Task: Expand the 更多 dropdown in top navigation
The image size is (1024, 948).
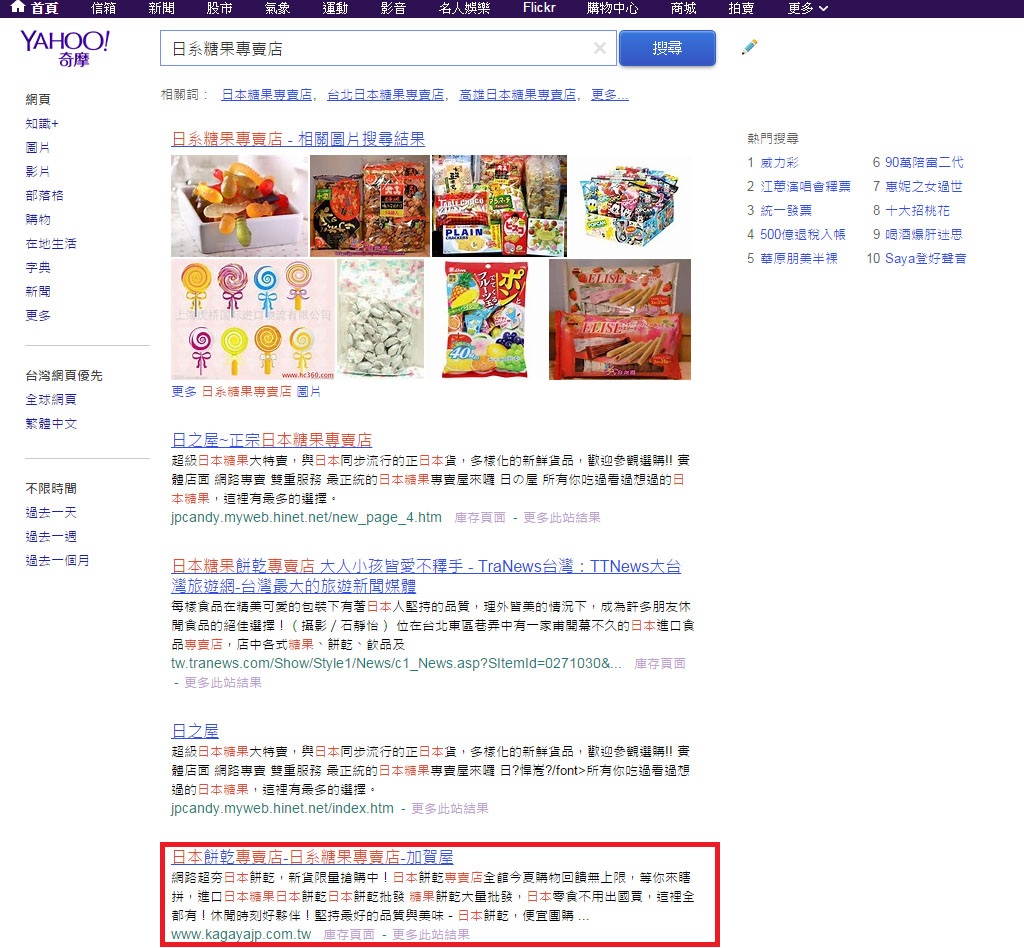Action: tap(808, 8)
